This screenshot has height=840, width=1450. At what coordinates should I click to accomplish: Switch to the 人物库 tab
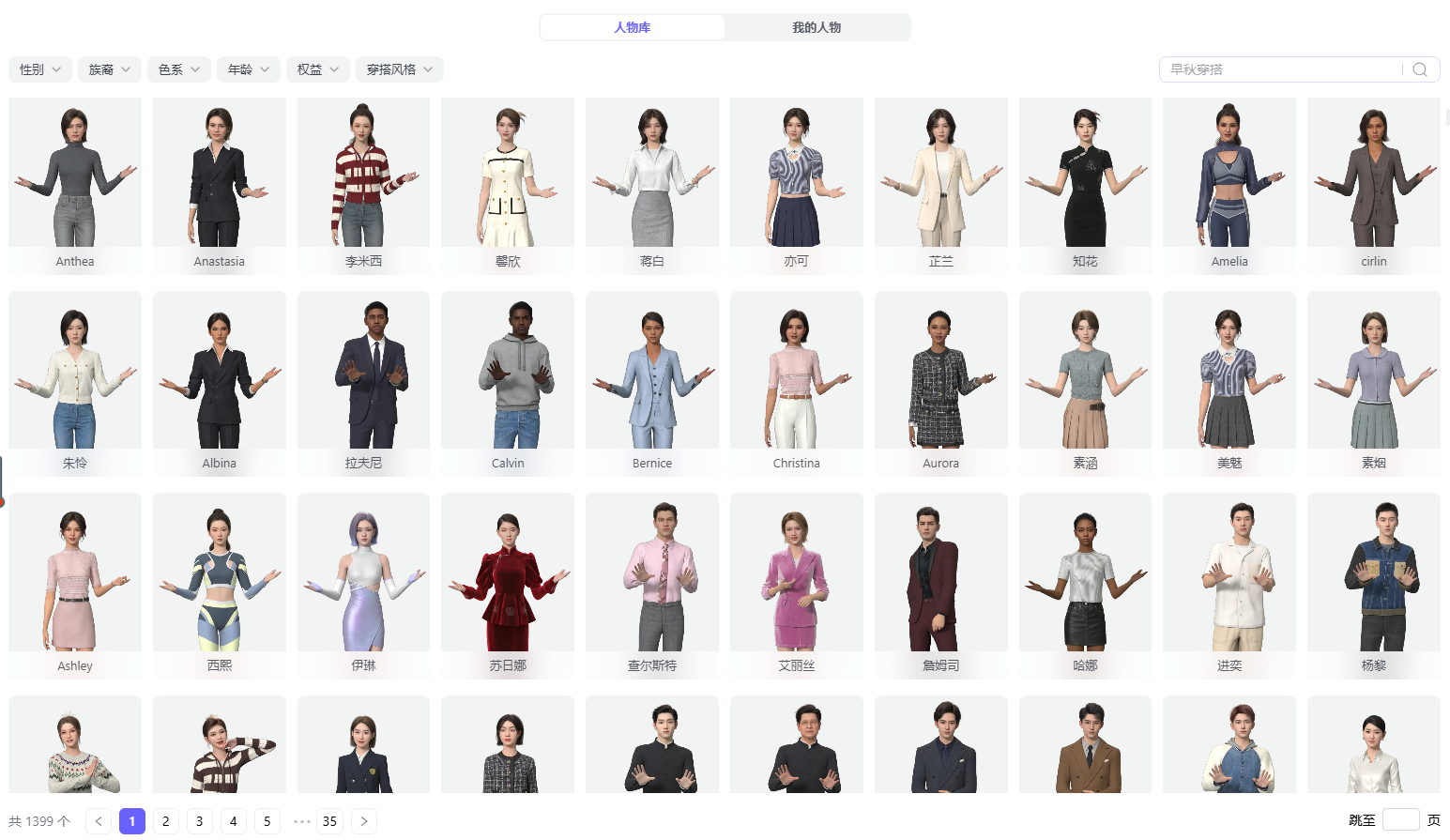633,27
